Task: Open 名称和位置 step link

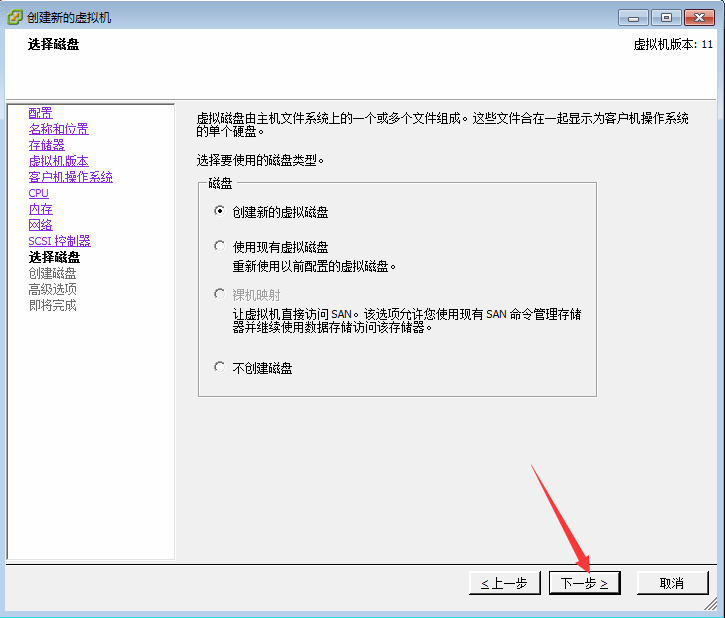Action: point(58,129)
